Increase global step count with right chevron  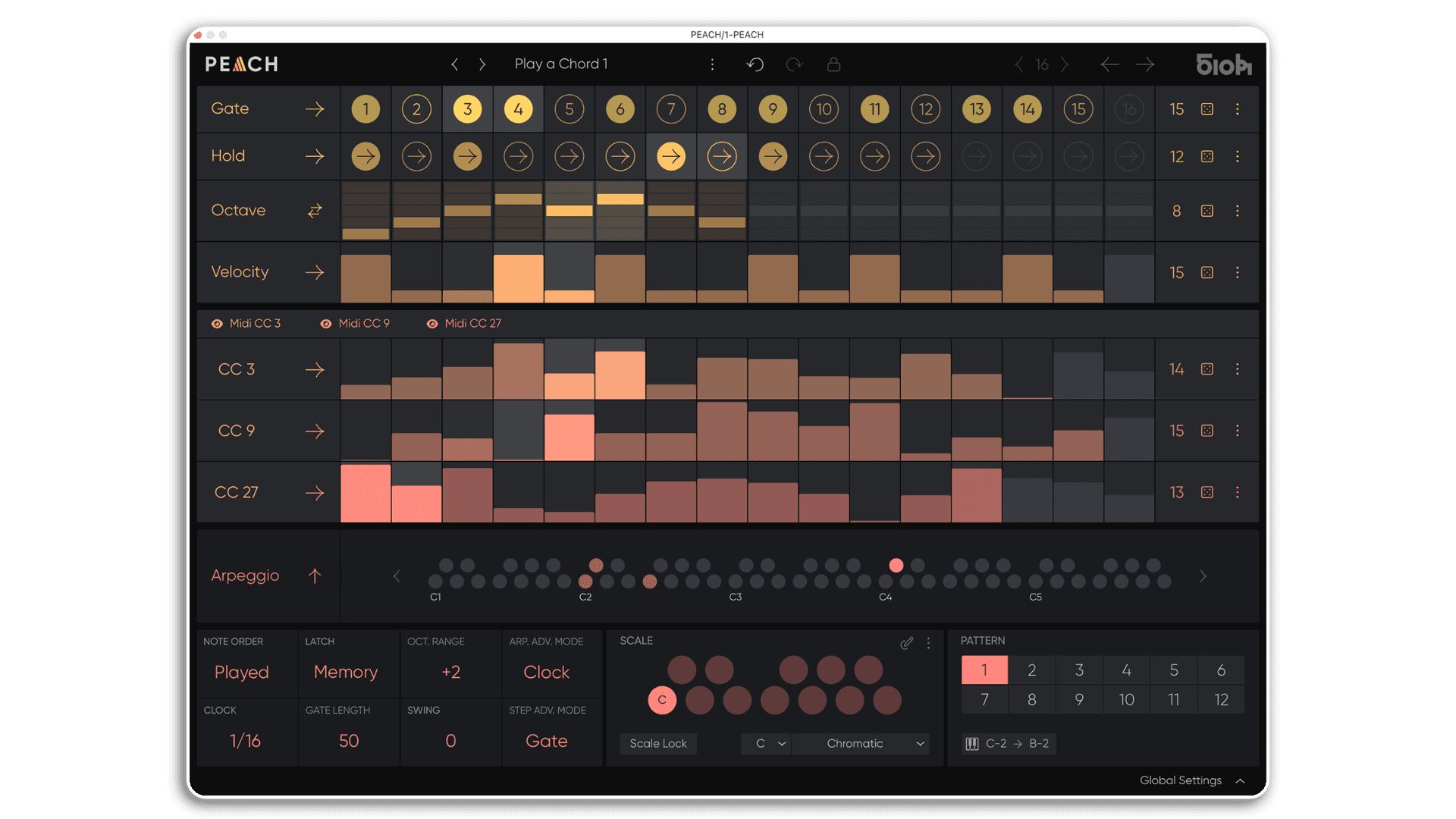[x=1065, y=64]
